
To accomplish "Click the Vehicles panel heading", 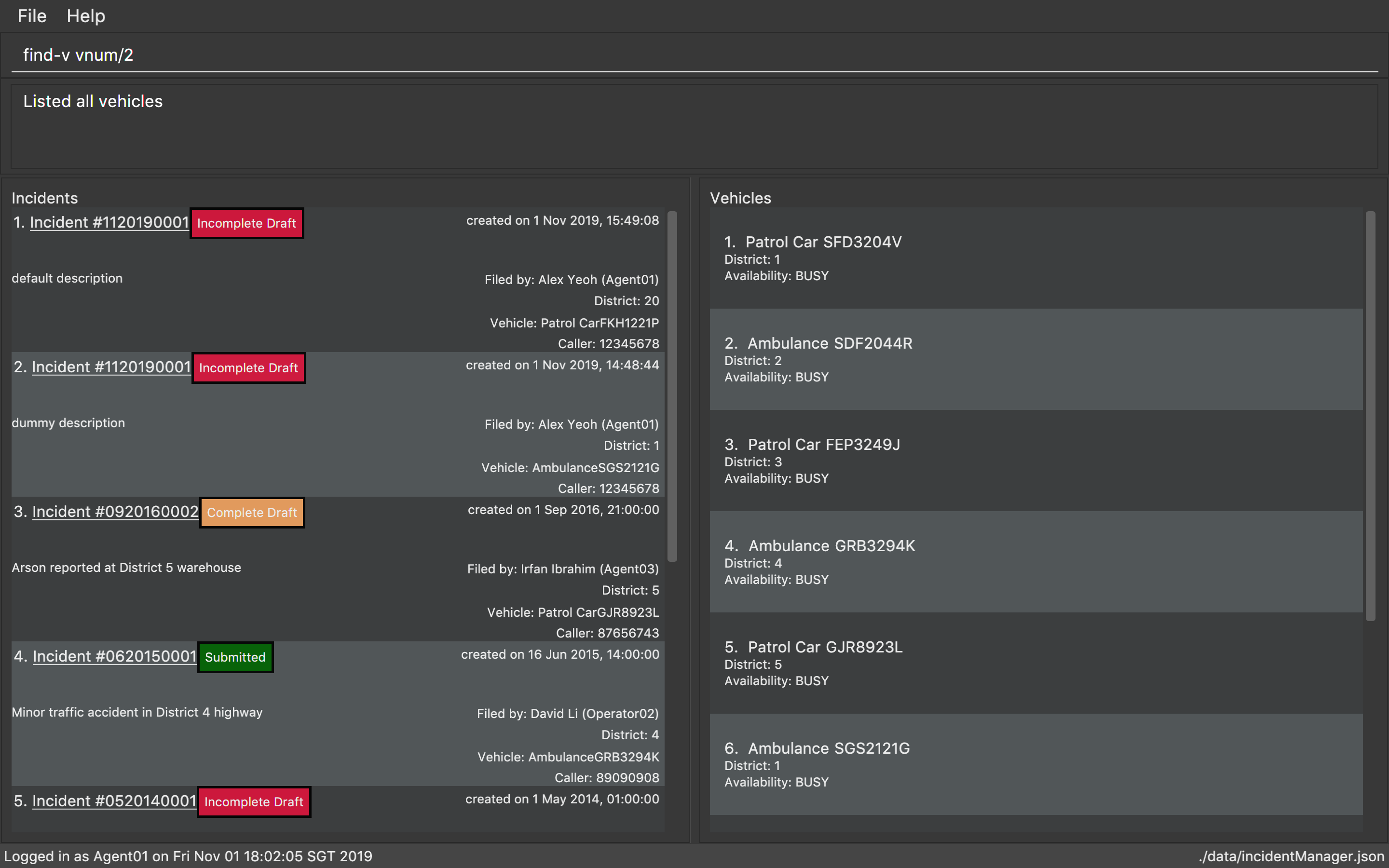I will [x=740, y=198].
